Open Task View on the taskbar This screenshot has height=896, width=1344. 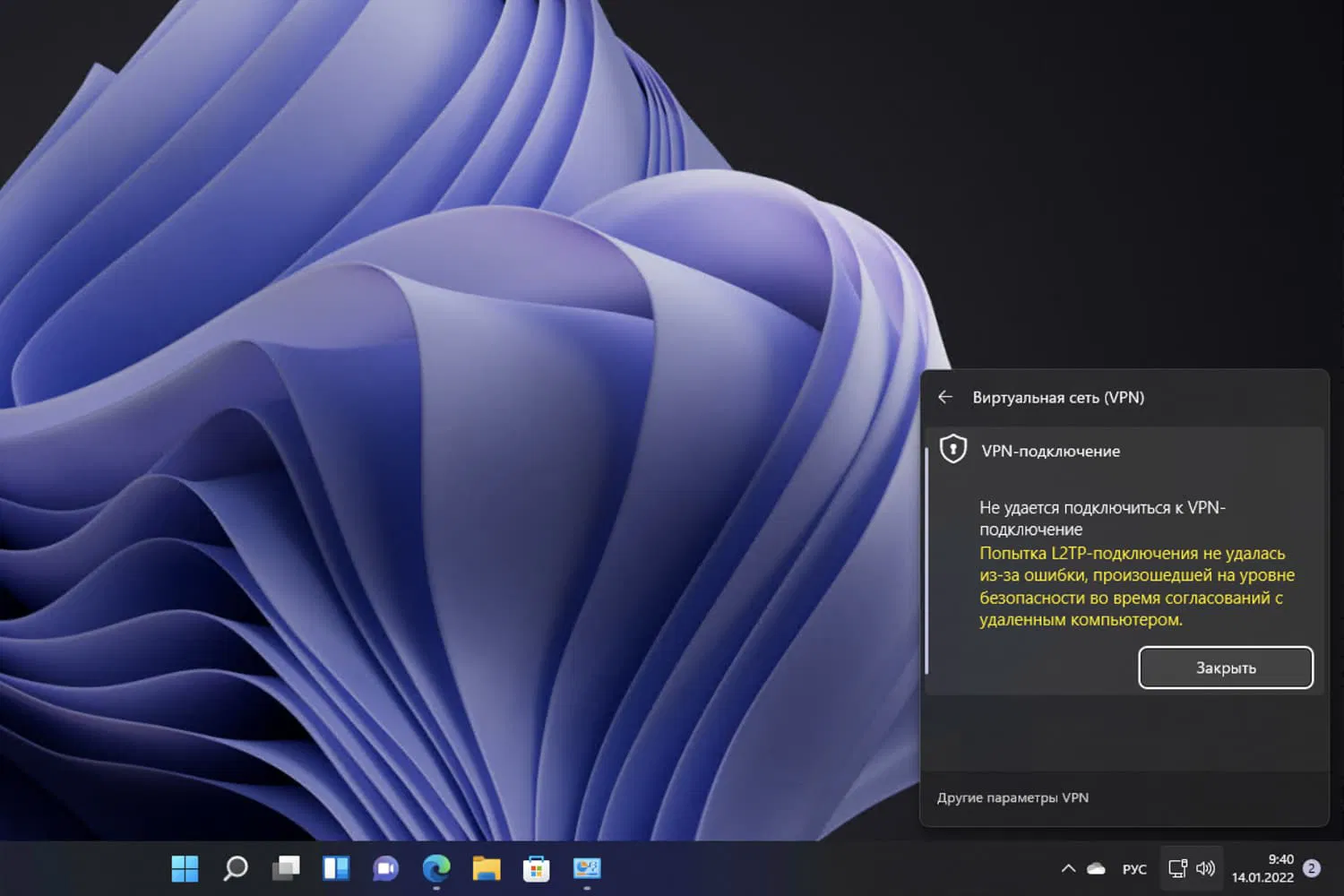pyautogui.click(x=286, y=868)
